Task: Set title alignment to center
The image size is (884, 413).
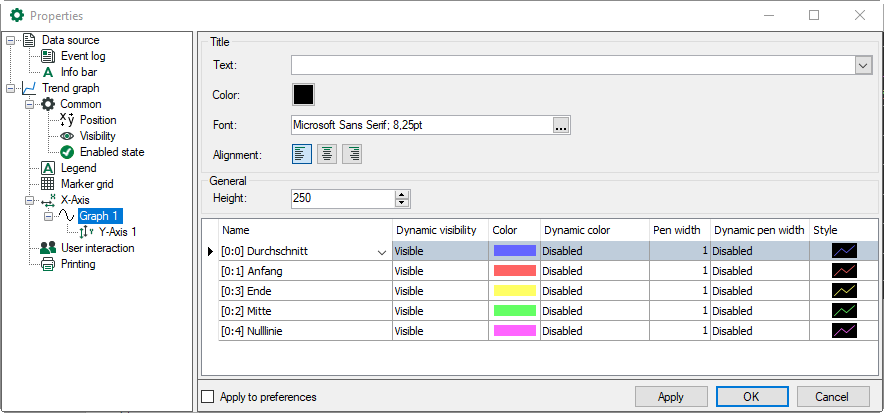Action: point(327,154)
